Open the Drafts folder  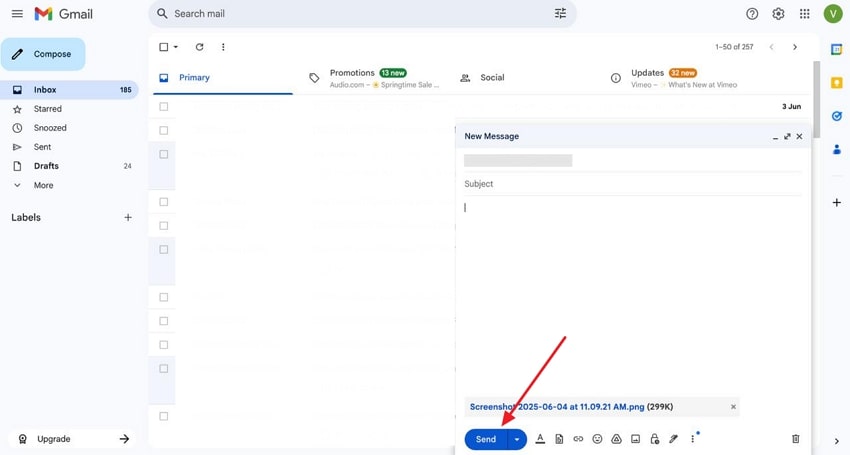[x=46, y=166]
